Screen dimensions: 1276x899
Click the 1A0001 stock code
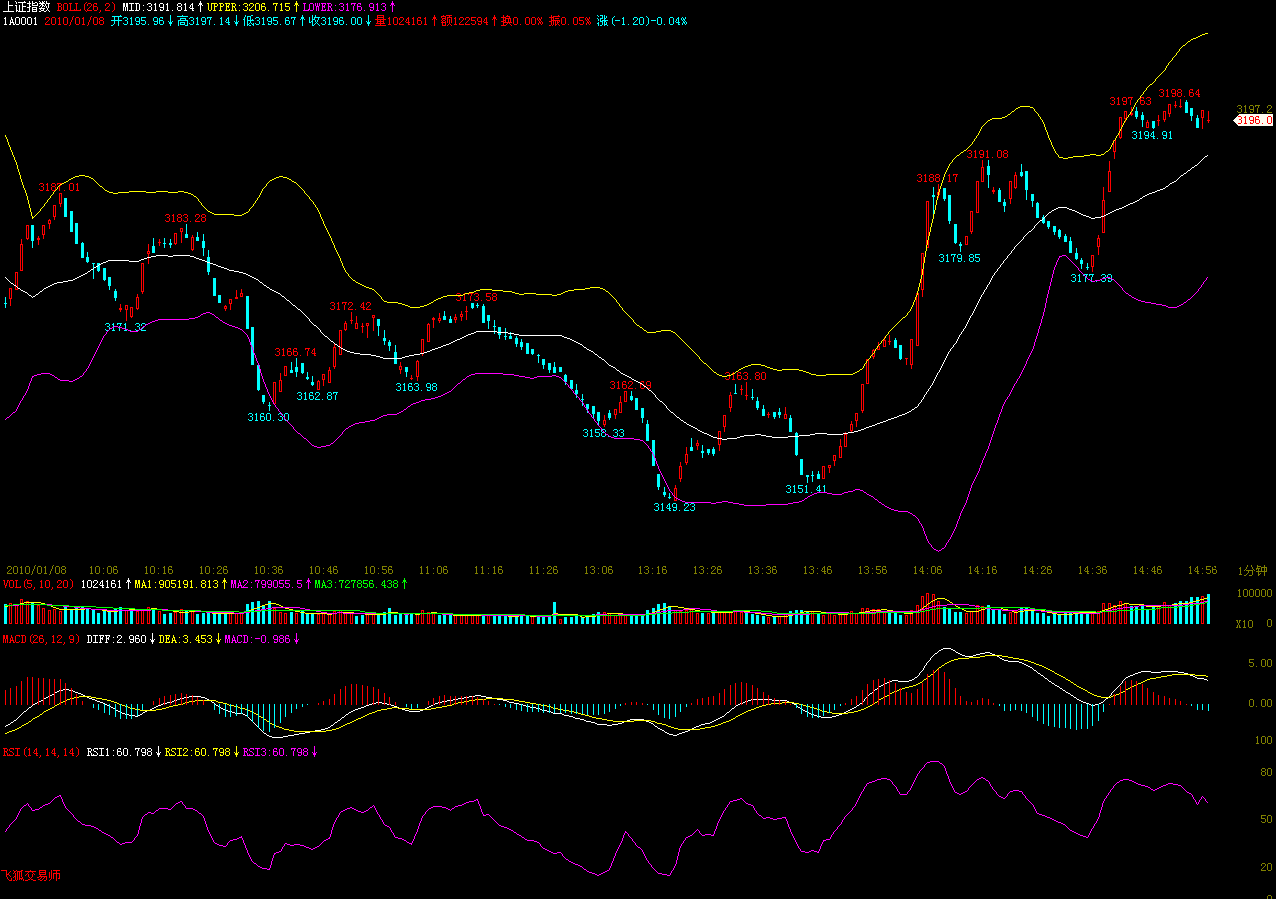[20, 21]
